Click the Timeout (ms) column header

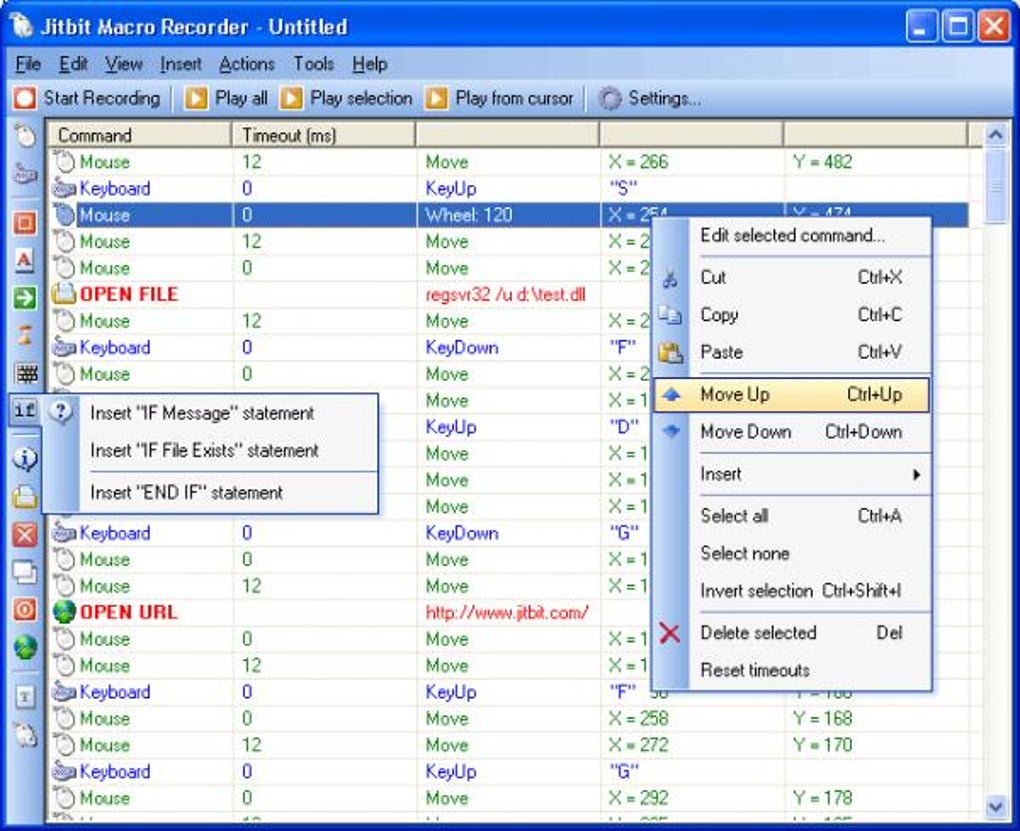pos(323,135)
